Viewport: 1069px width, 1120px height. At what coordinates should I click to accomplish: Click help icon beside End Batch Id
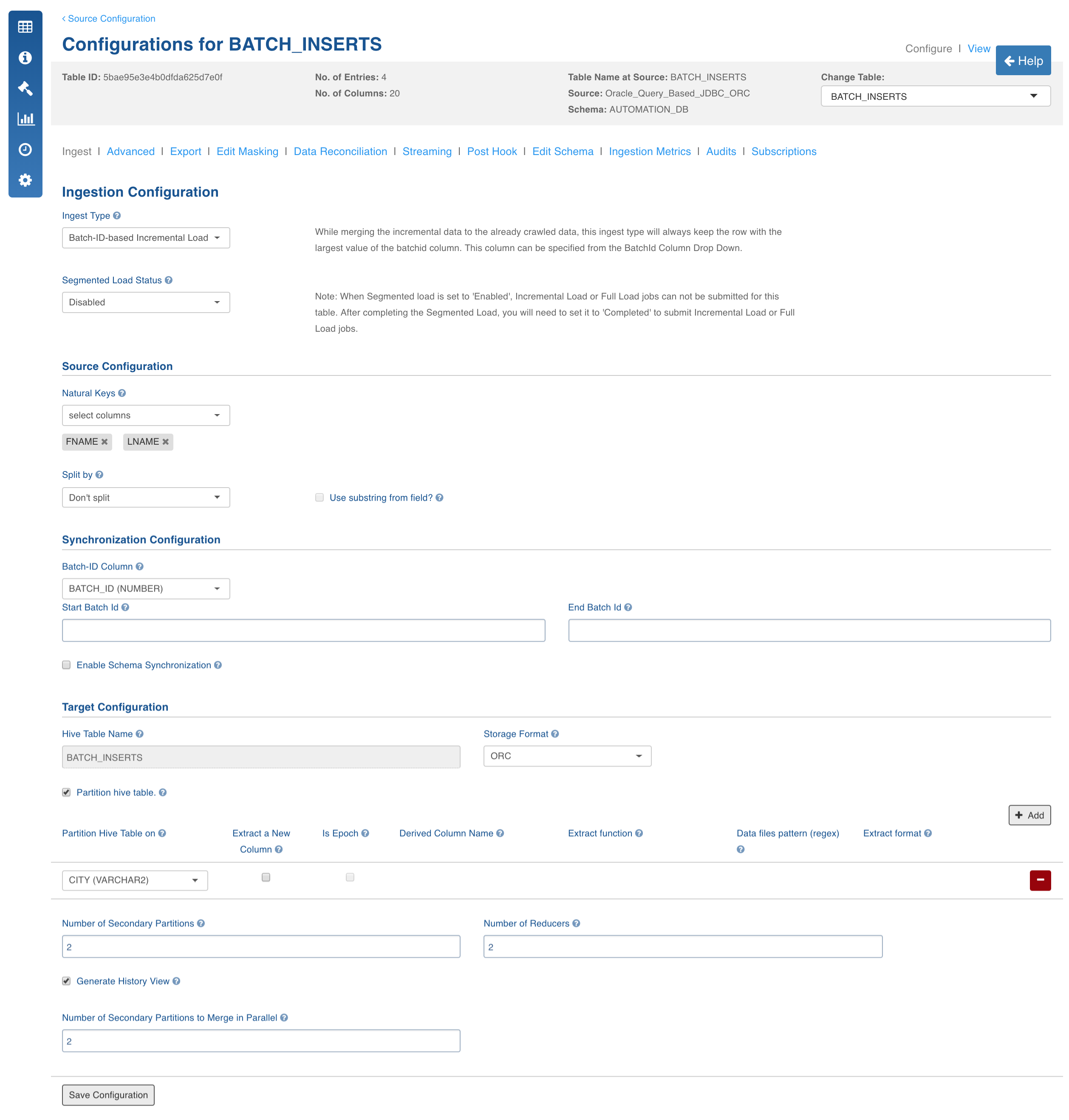point(628,607)
